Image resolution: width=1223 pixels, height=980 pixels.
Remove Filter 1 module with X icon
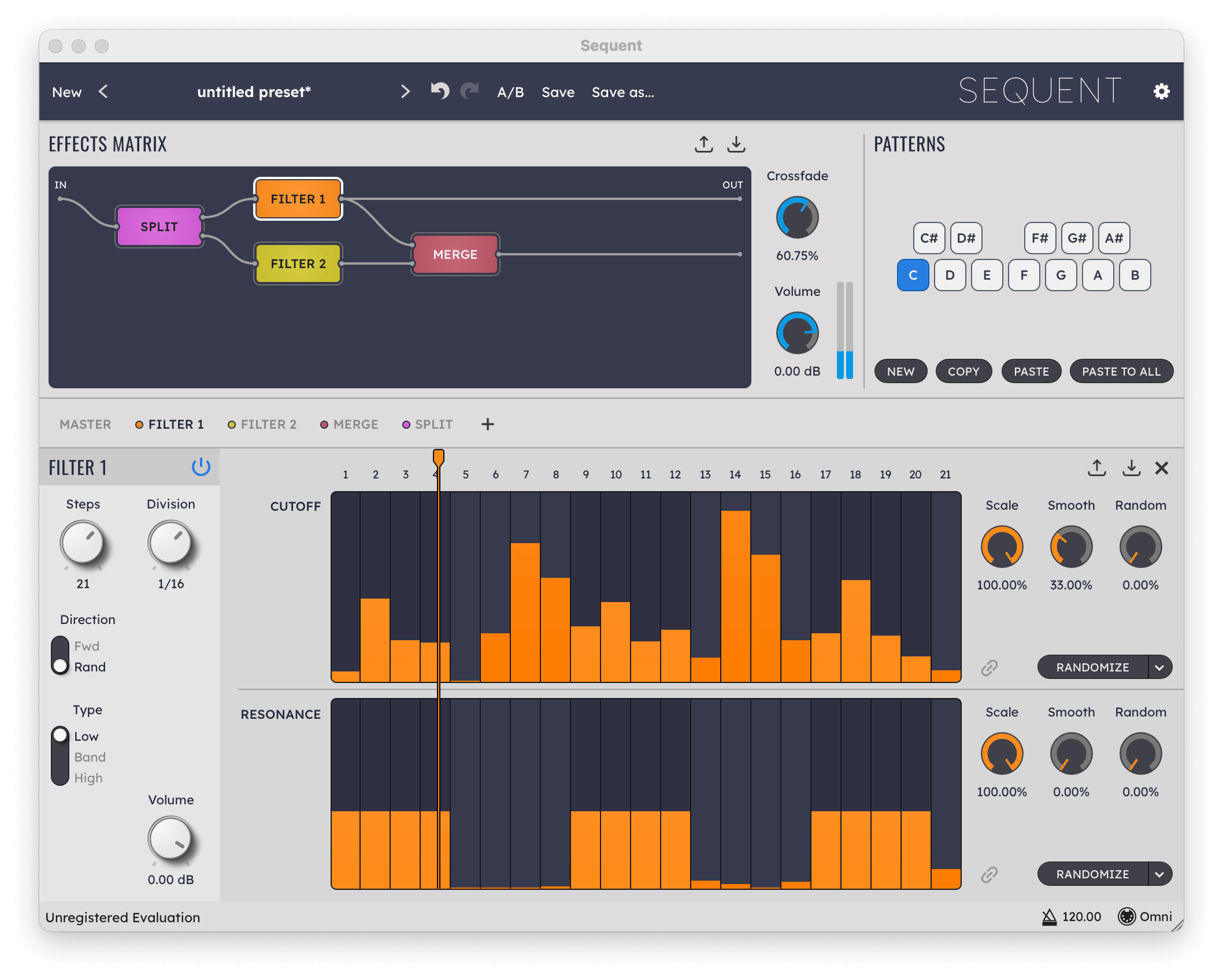click(1161, 467)
